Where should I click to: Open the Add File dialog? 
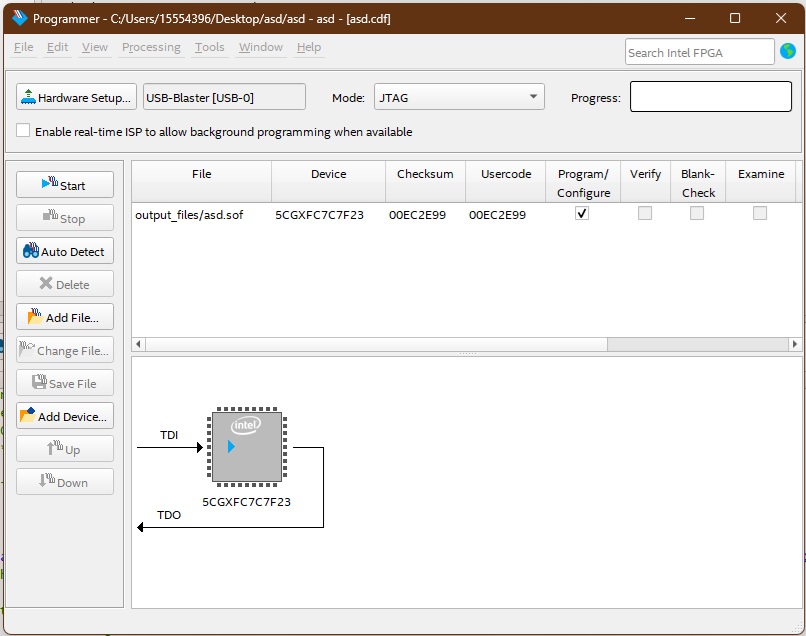point(65,317)
